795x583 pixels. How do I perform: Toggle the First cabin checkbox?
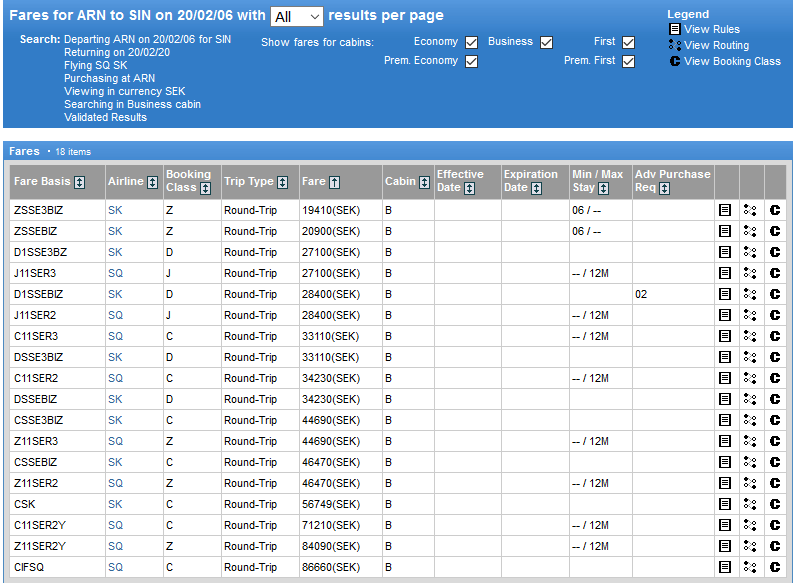pyautogui.click(x=628, y=42)
